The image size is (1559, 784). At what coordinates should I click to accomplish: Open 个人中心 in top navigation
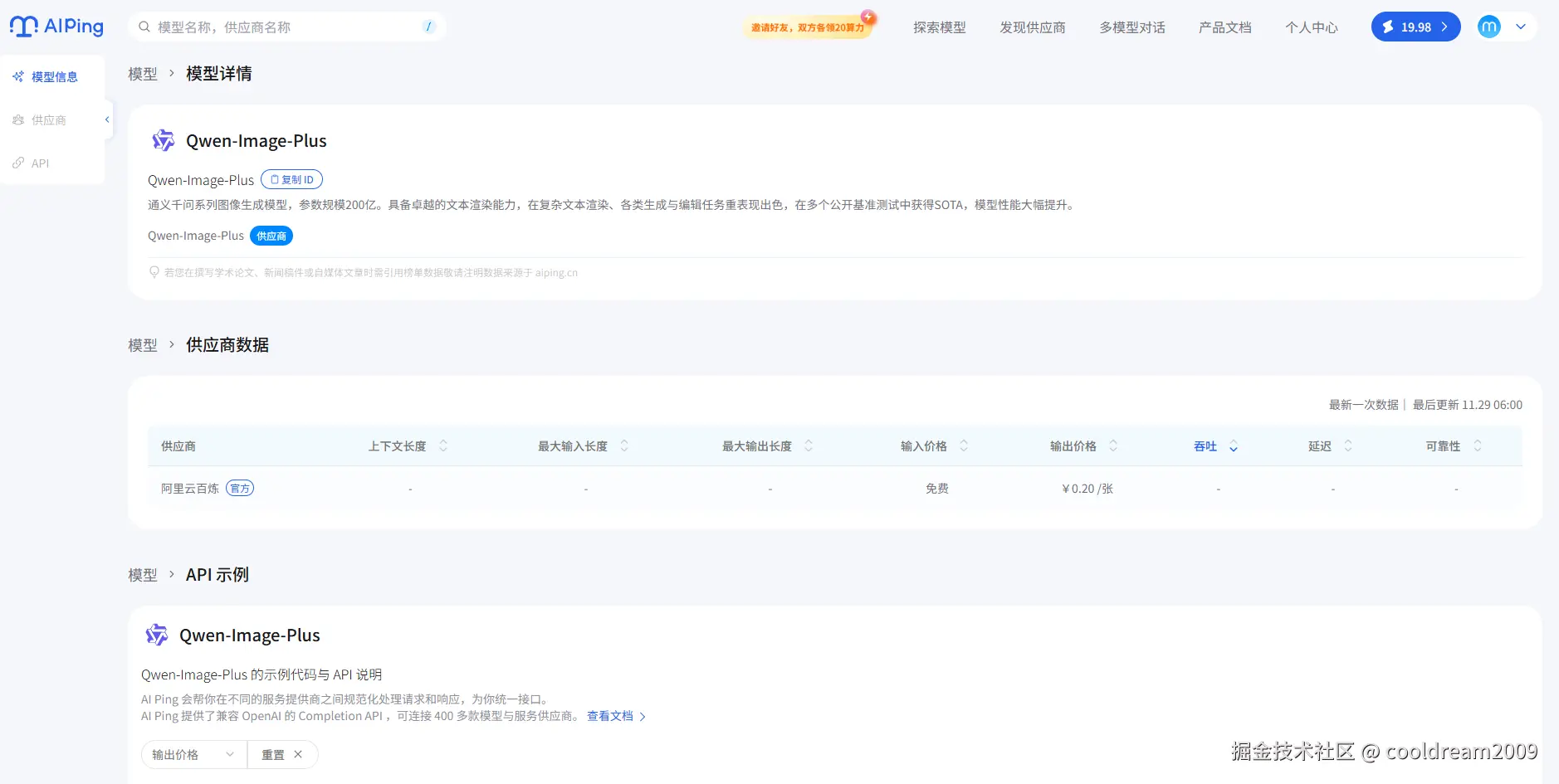tap(1312, 27)
